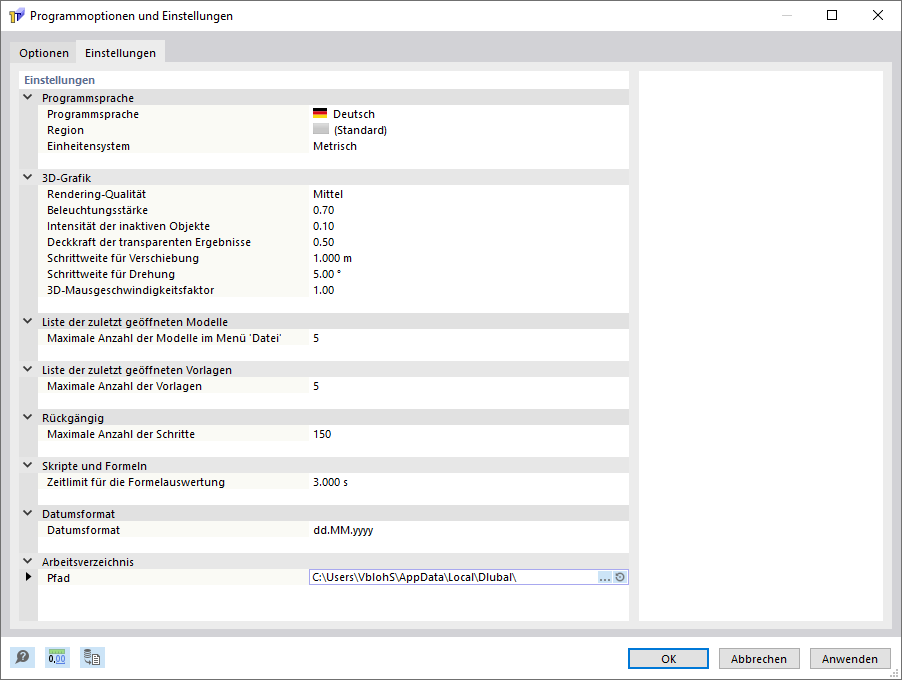Click the Anwenden button
This screenshot has height=680, width=902.
(850, 659)
